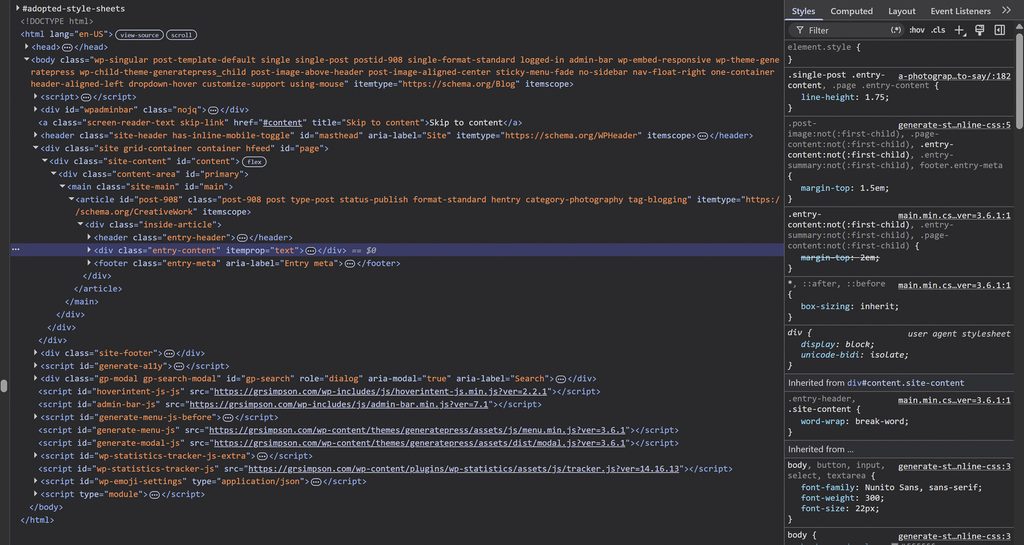Expand the site-header masthead element
1024x545 pixels.
click(36, 135)
